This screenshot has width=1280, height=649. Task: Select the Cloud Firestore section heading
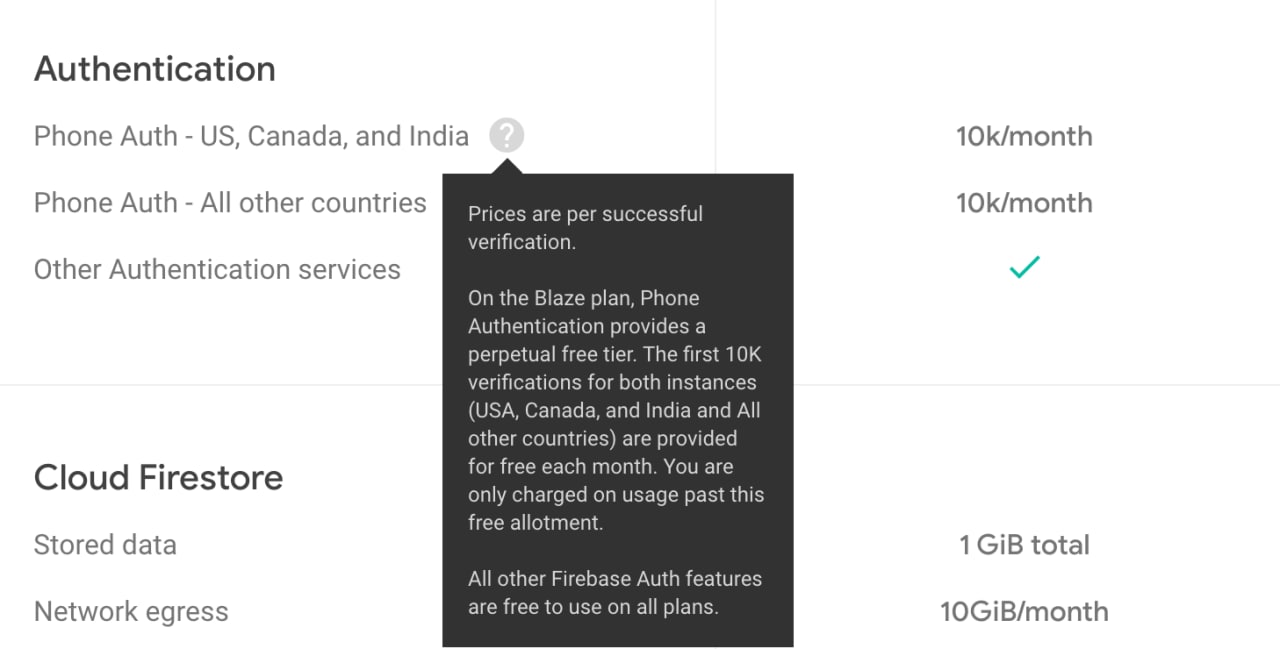[158, 477]
